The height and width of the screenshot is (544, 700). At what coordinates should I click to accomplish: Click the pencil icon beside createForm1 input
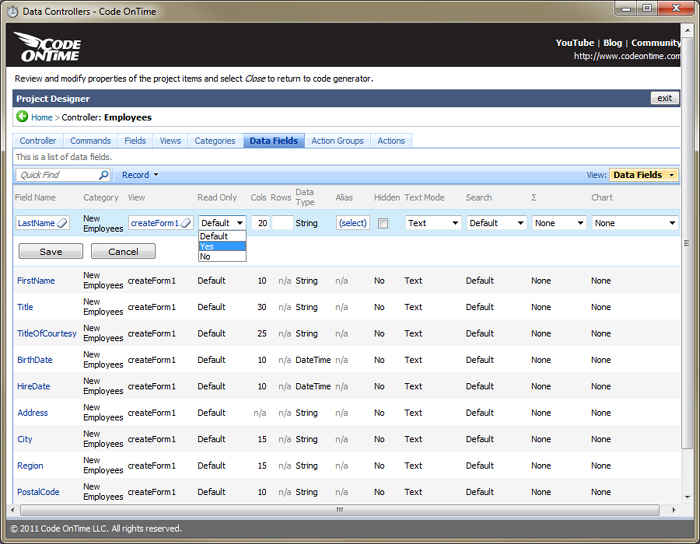pos(186,223)
